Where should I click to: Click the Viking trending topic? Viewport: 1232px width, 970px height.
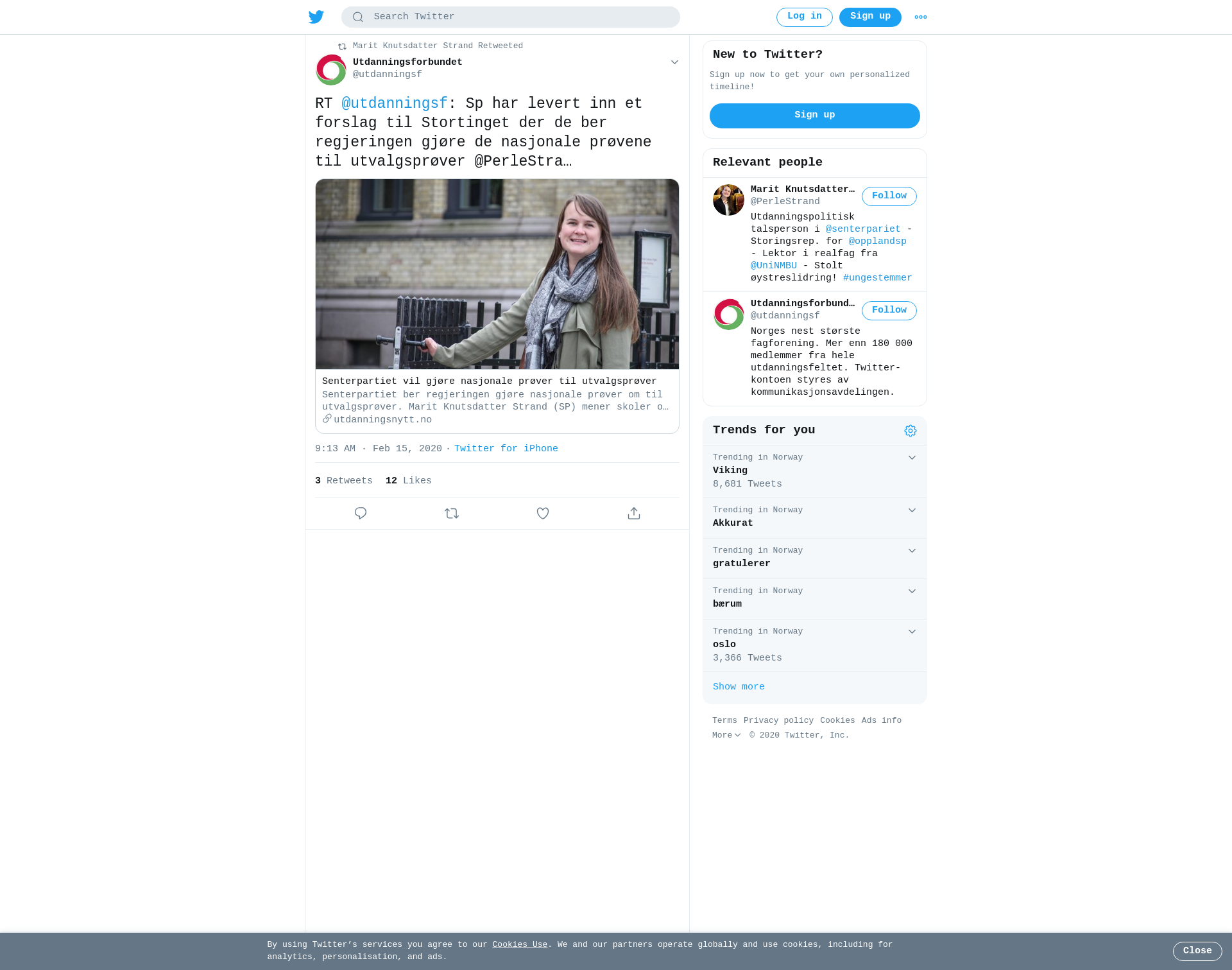[x=730, y=471]
